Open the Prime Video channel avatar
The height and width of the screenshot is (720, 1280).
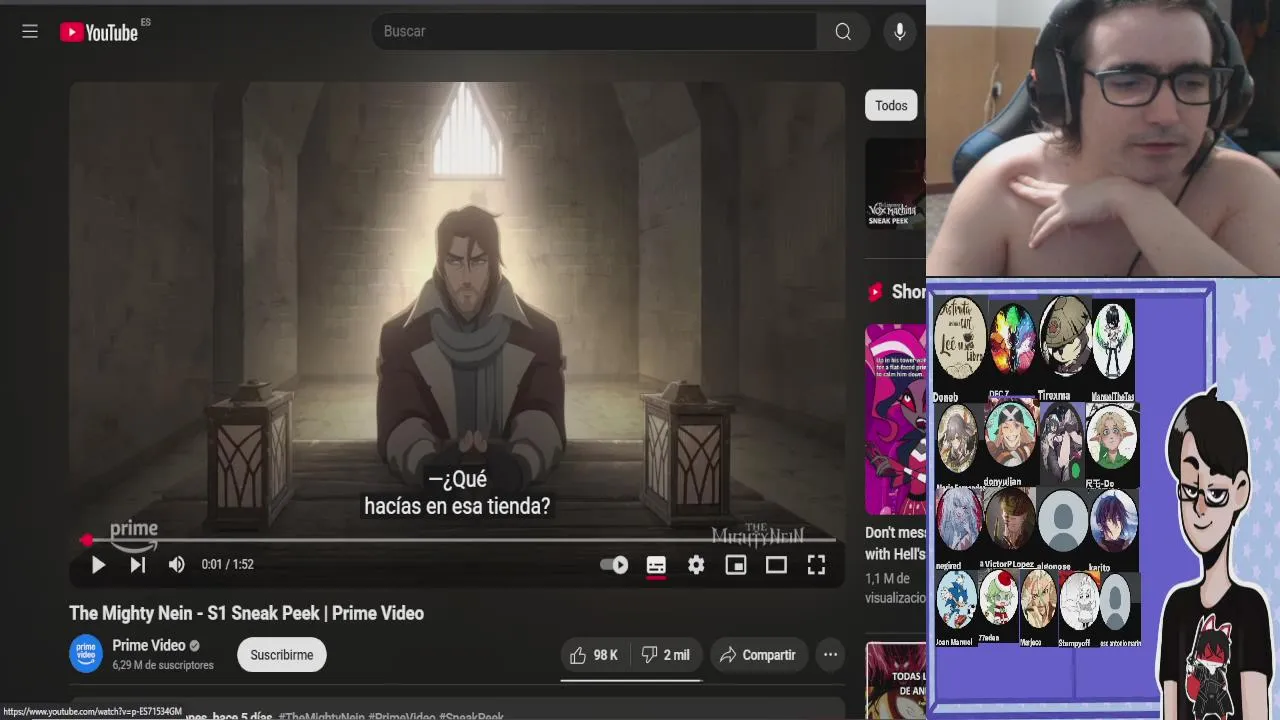86,654
